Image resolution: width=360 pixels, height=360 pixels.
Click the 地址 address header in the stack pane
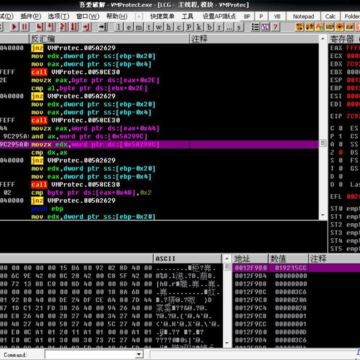pos(250,258)
